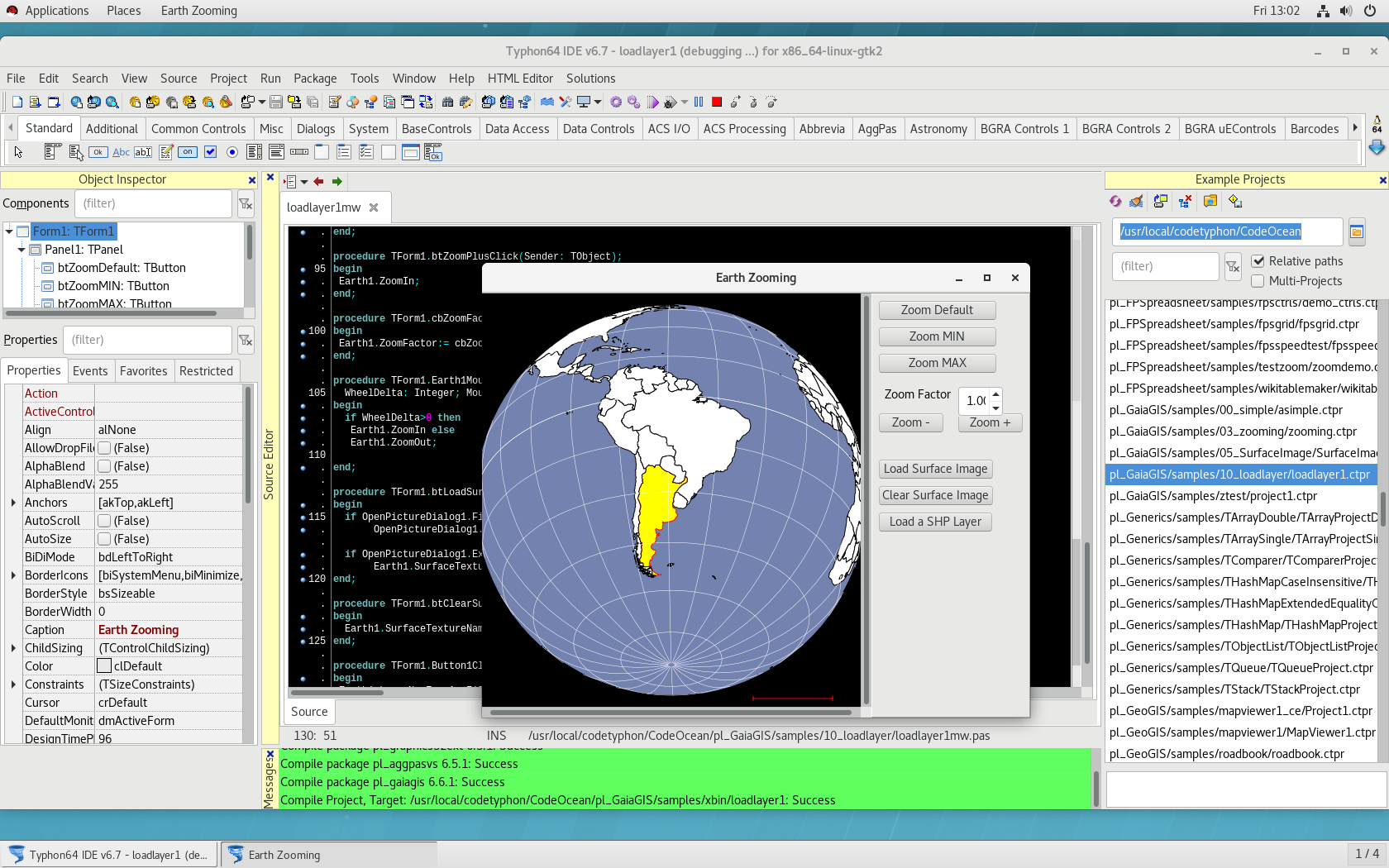Switch to the Favorites tab
Image resolution: width=1389 pixels, height=868 pixels.
click(x=143, y=371)
